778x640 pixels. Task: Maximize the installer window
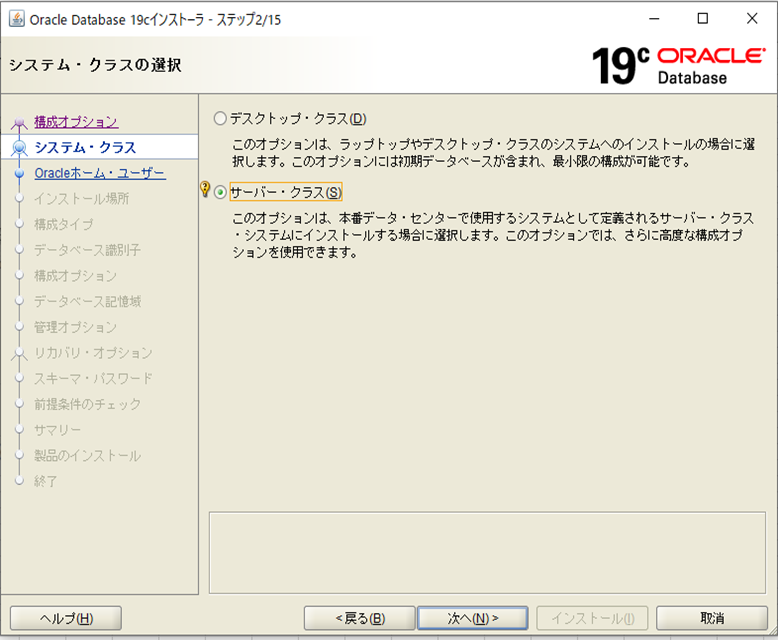click(702, 19)
